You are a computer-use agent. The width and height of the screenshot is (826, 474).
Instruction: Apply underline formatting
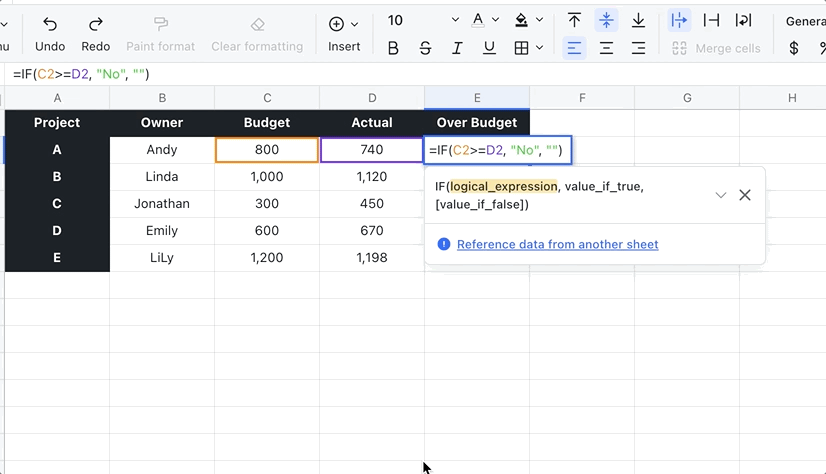pos(489,48)
